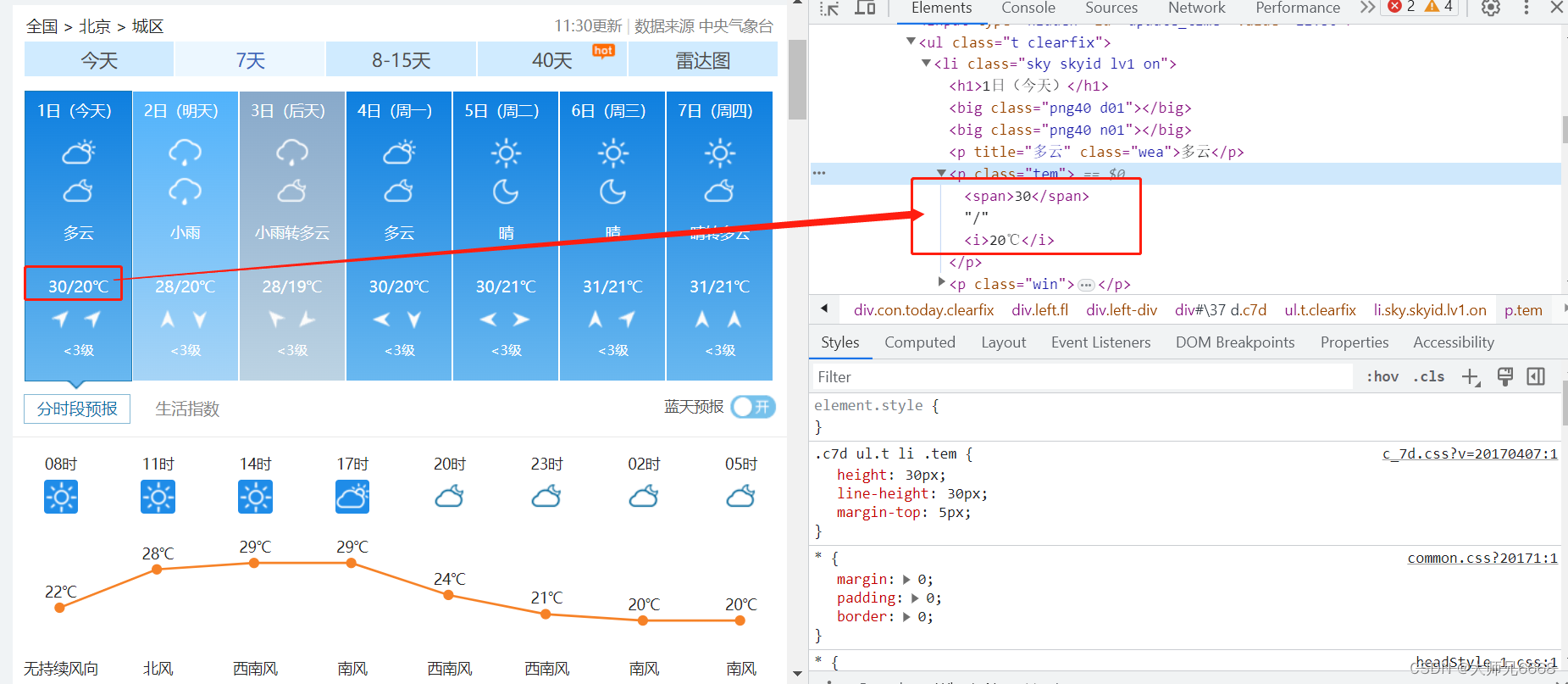Image resolution: width=1568 pixels, height=684 pixels.
Task: Toggle the :hov element state button
Action: (x=1382, y=376)
